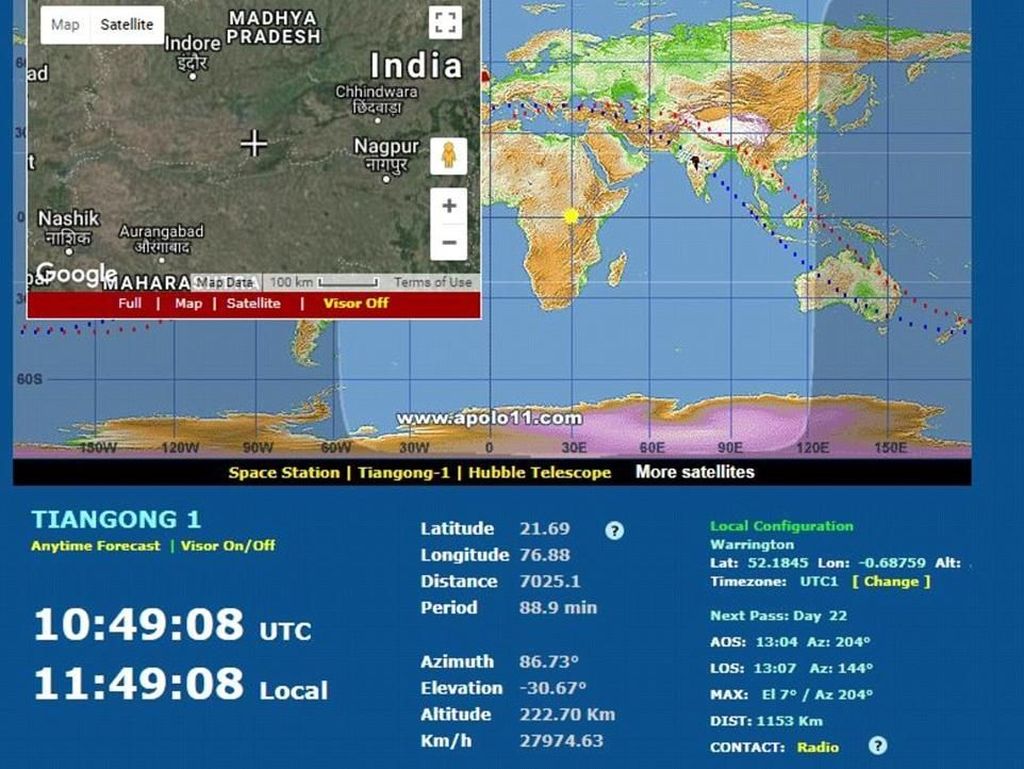Select Map in the red map bar
Screen dimensions: 1024x769
[188, 304]
